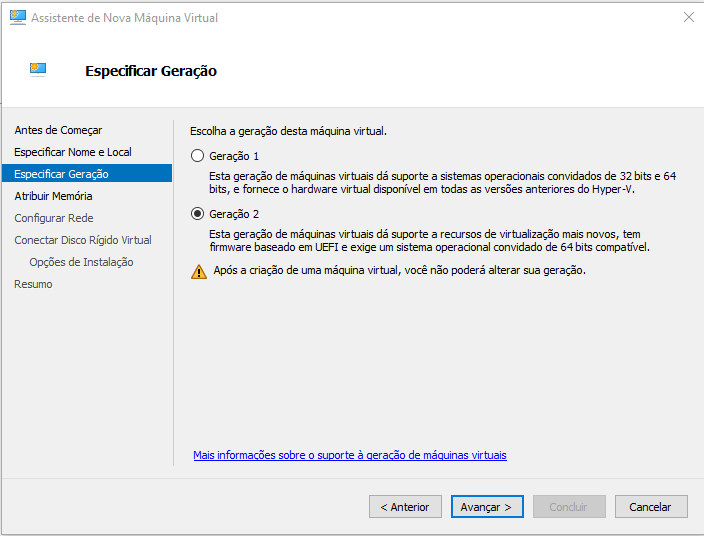The image size is (704, 536).
Task: Jump to Atribuir Memória step
Action: coord(53,196)
